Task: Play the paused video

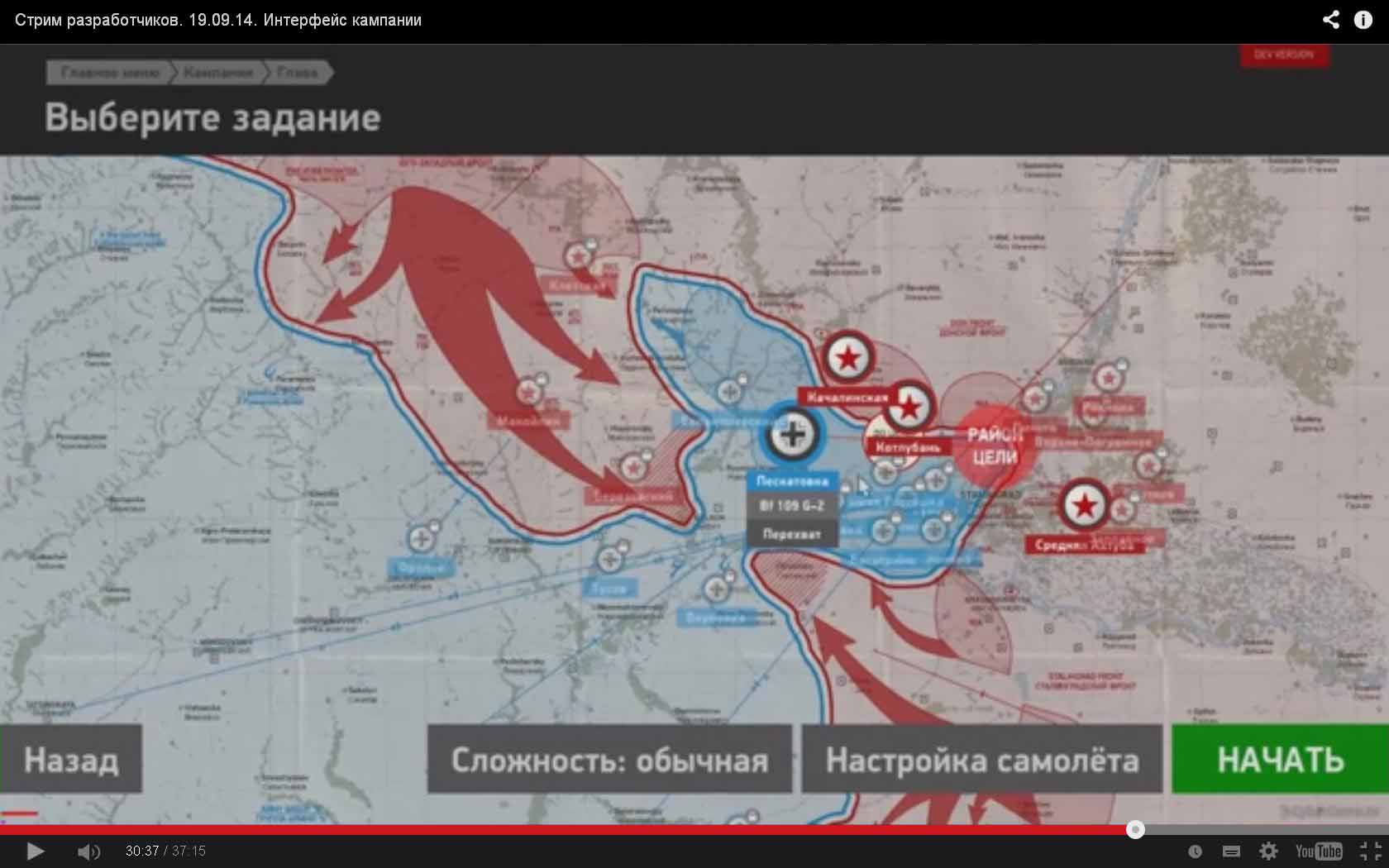Action: (x=36, y=851)
